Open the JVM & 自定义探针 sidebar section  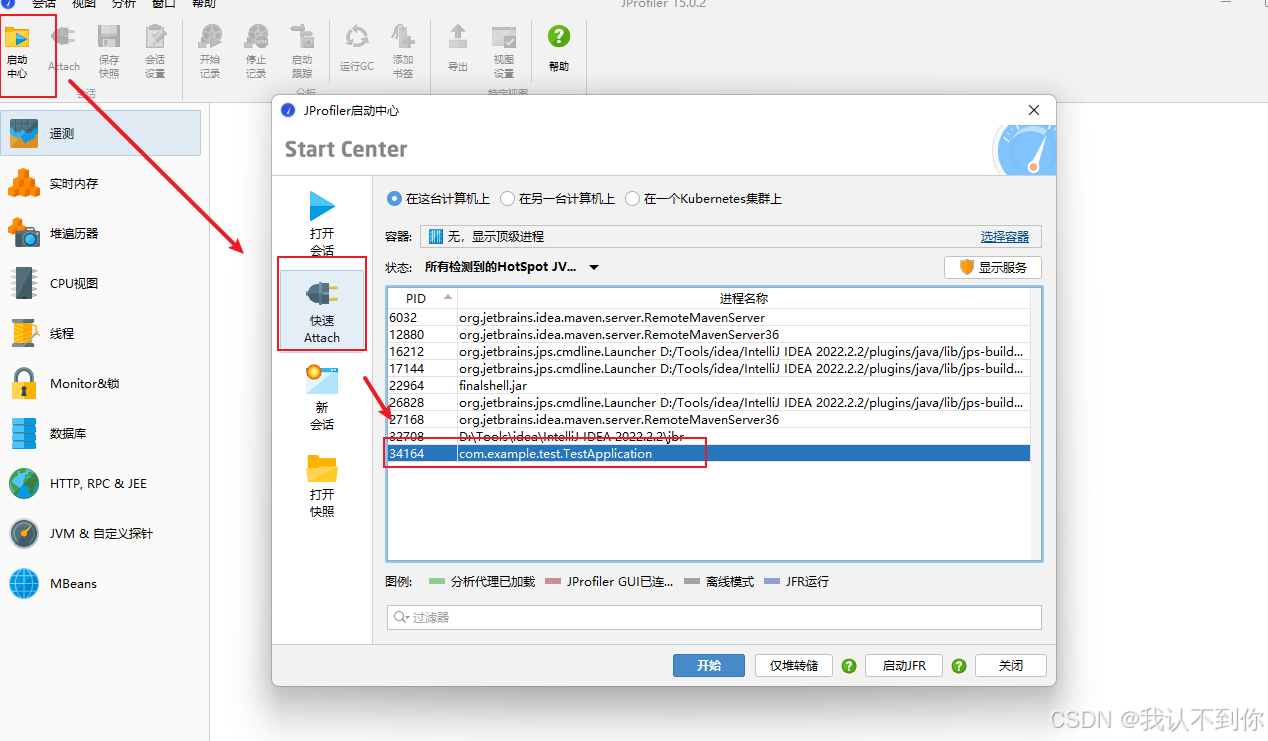[100, 533]
